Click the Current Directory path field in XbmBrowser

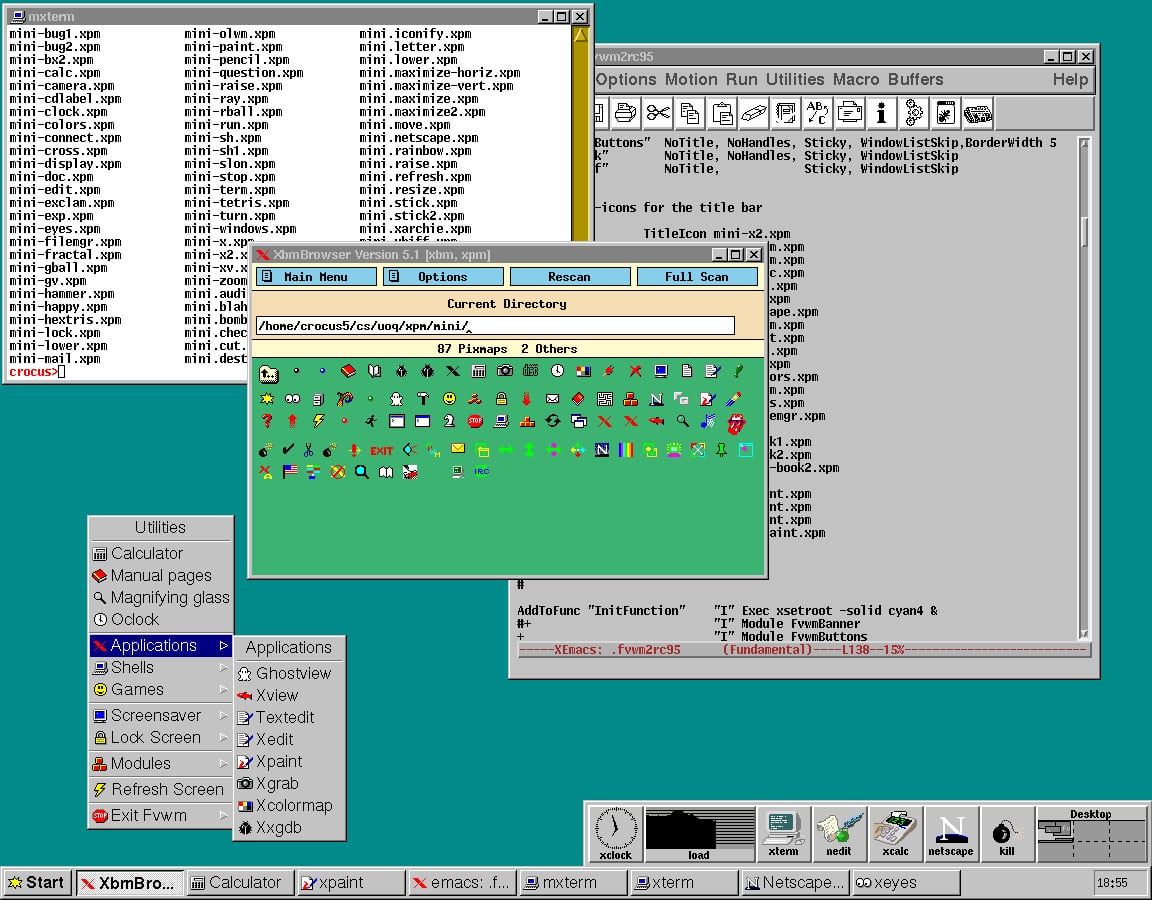493,325
